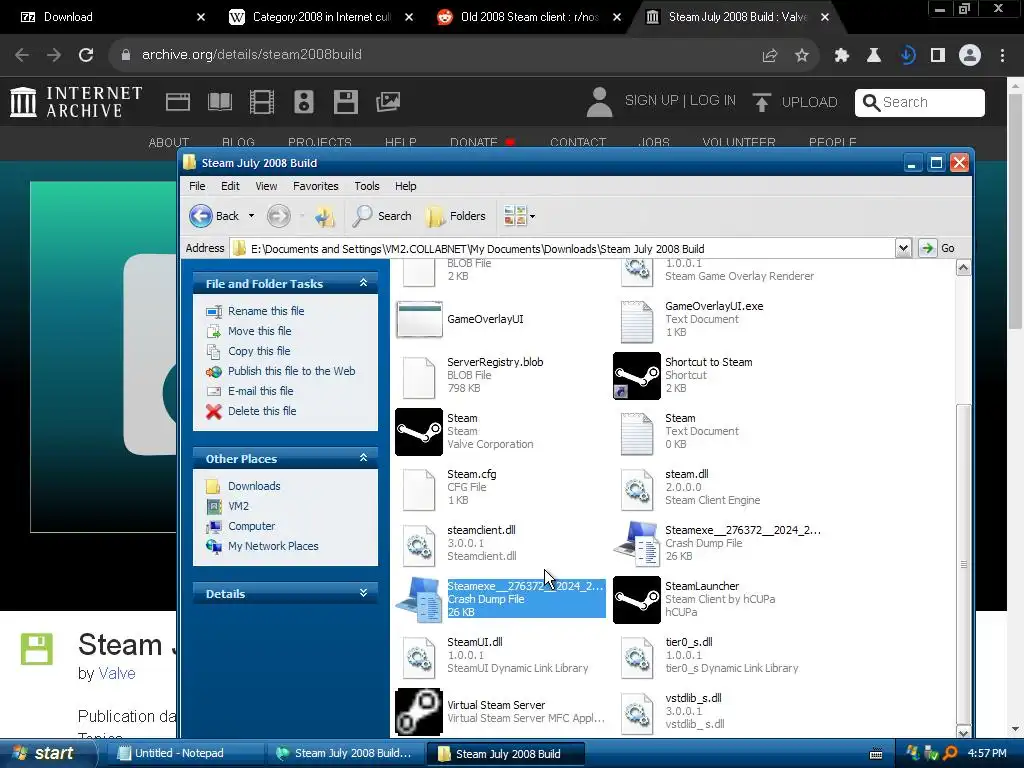Select the vstdlib_s.dll file icon
1024x768 pixels.
pyautogui.click(x=637, y=713)
